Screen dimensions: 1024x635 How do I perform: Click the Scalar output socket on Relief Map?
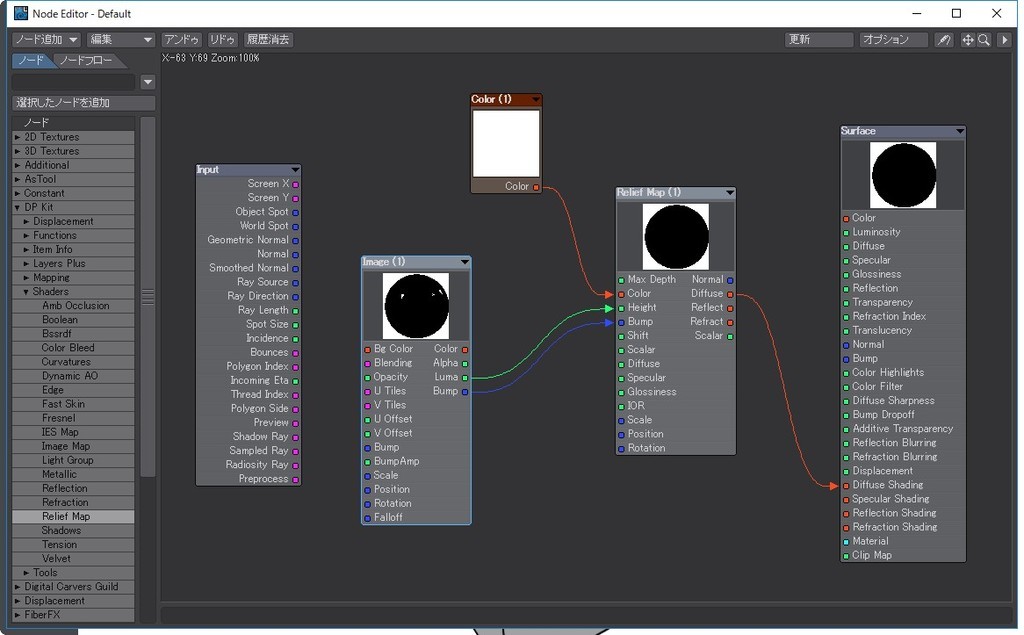(x=729, y=336)
